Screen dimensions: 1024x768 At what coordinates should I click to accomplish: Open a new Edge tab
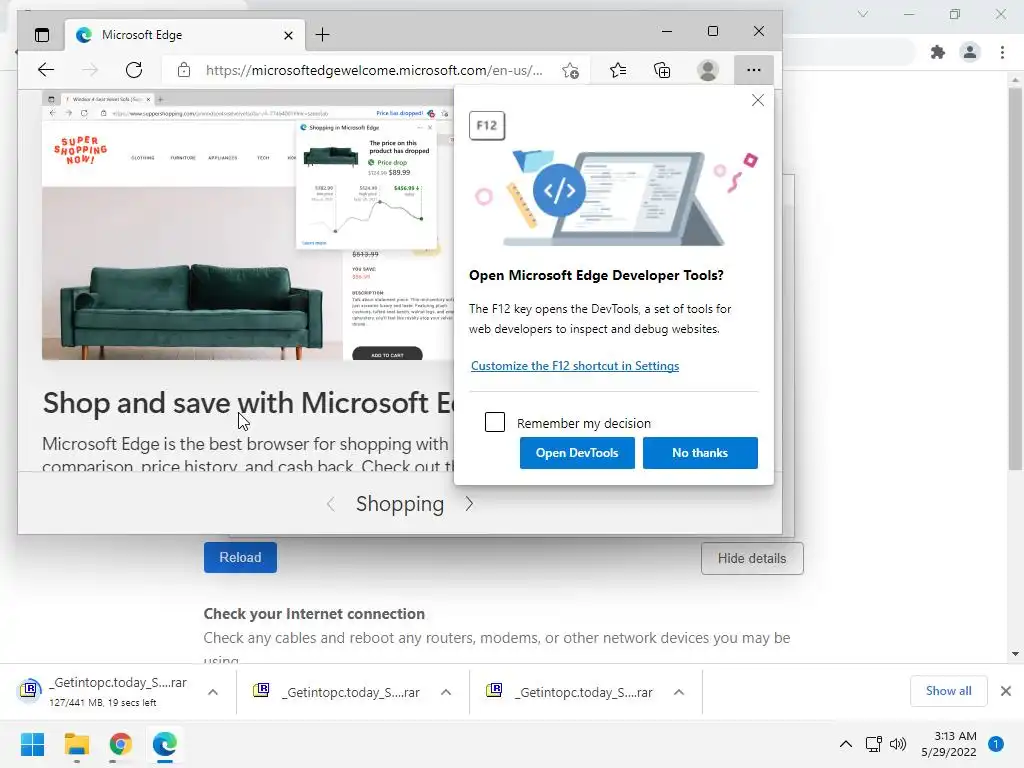pyautogui.click(x=323, y=35)
